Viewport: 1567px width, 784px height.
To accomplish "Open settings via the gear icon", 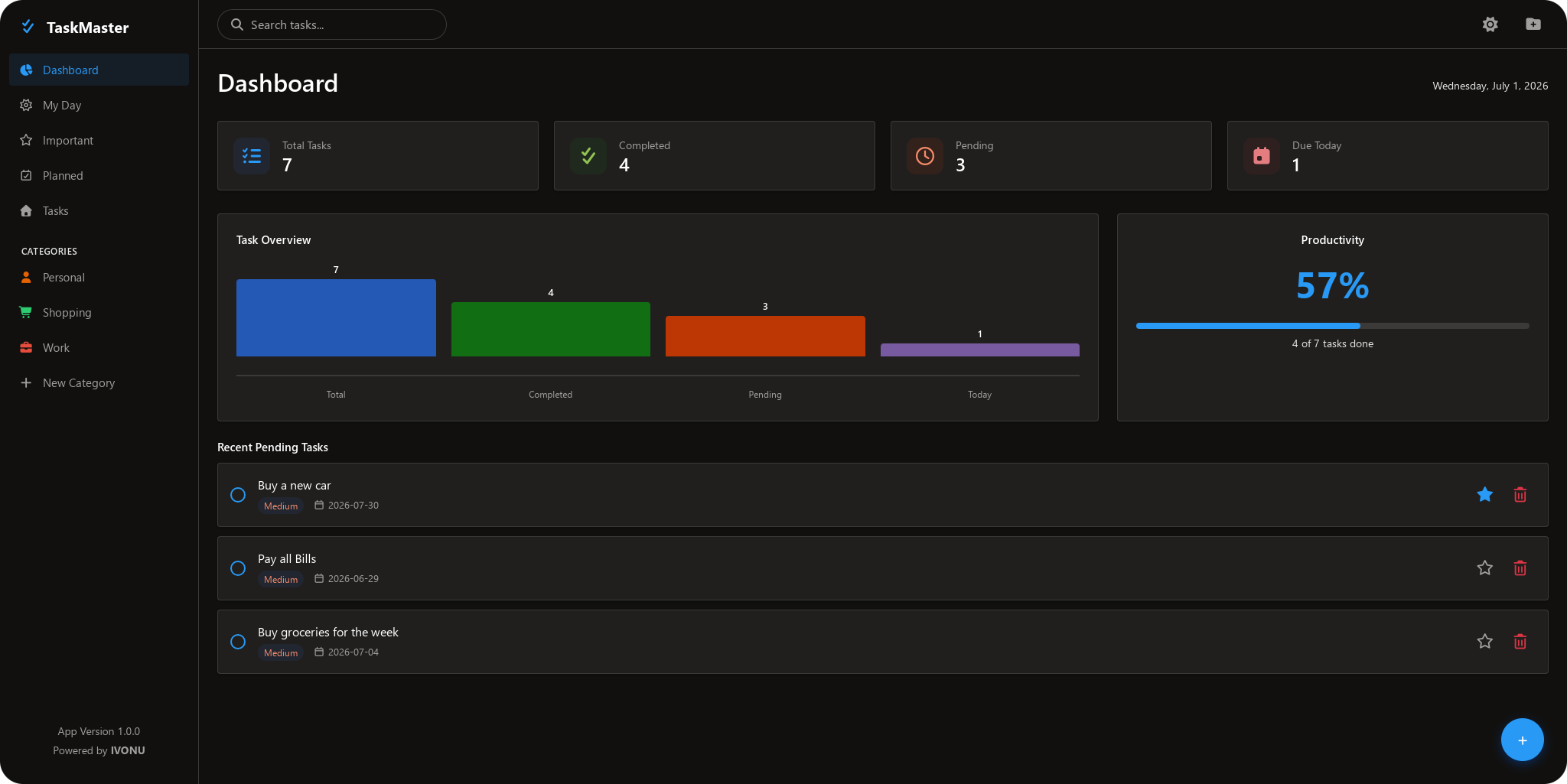I will [1490, 24].
